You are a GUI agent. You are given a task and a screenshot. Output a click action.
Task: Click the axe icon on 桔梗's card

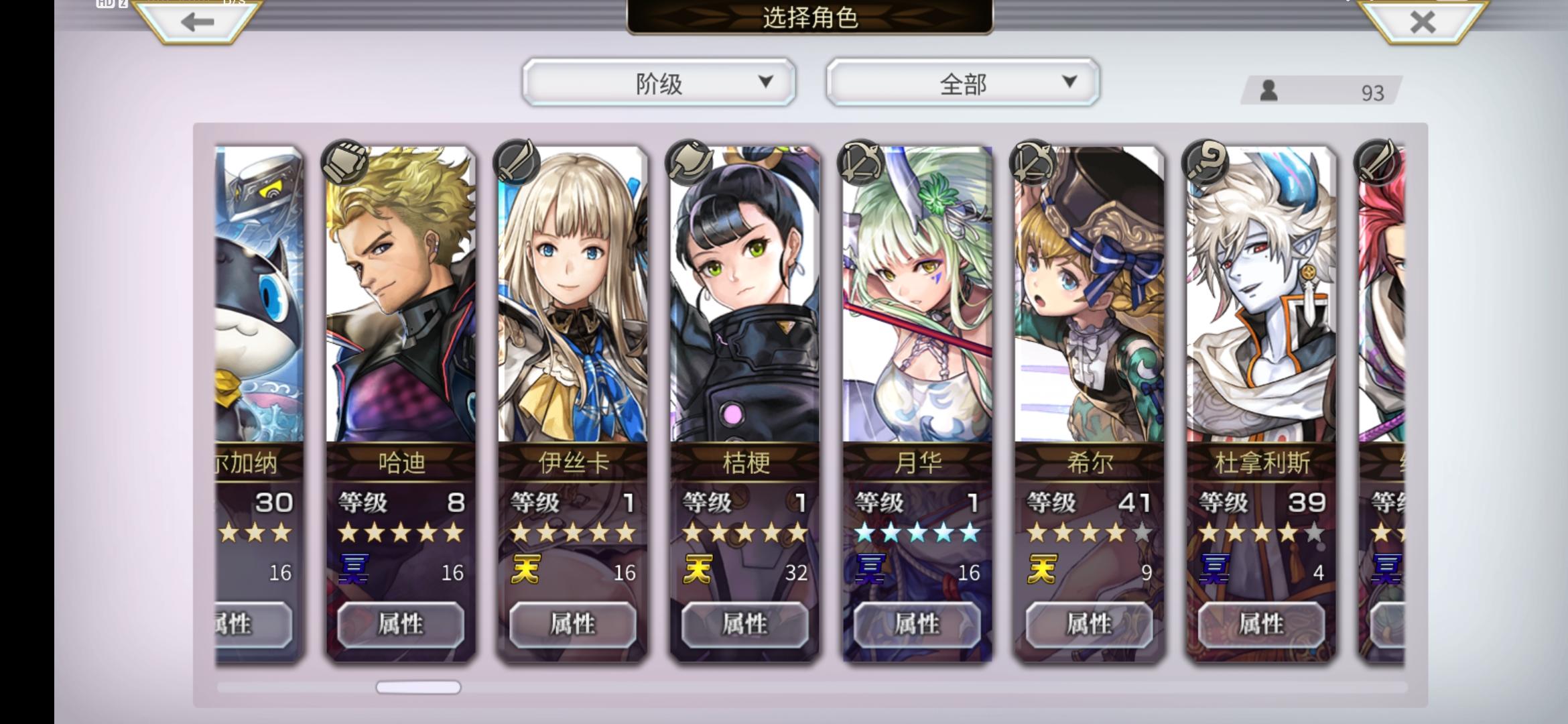coord(689,162)
